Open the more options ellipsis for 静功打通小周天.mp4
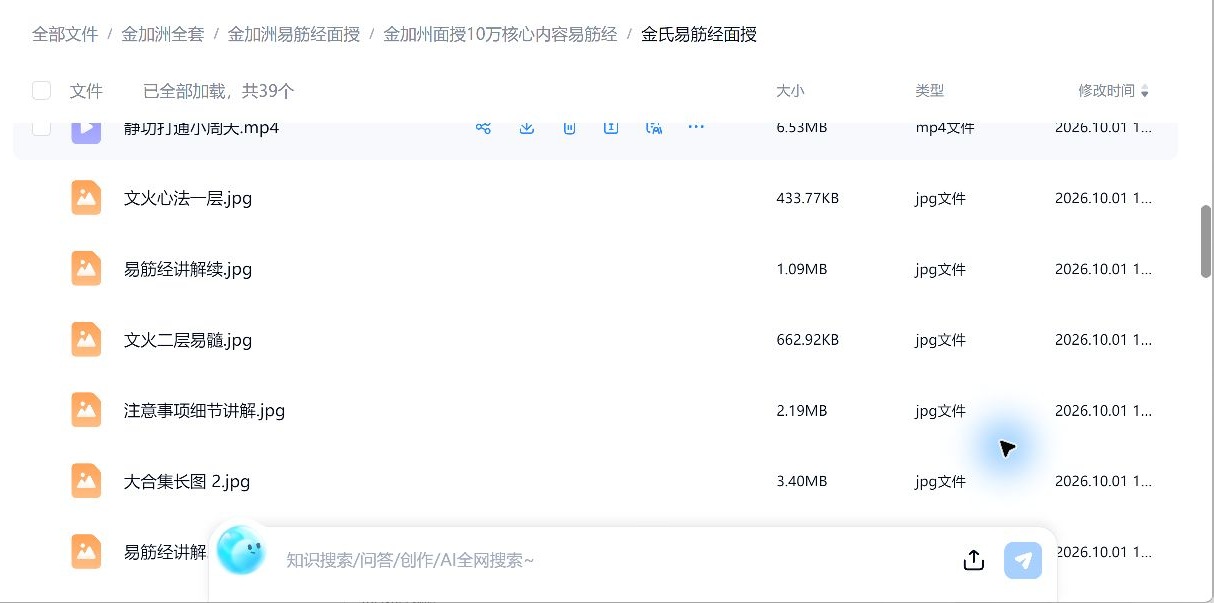 [696, 128]
